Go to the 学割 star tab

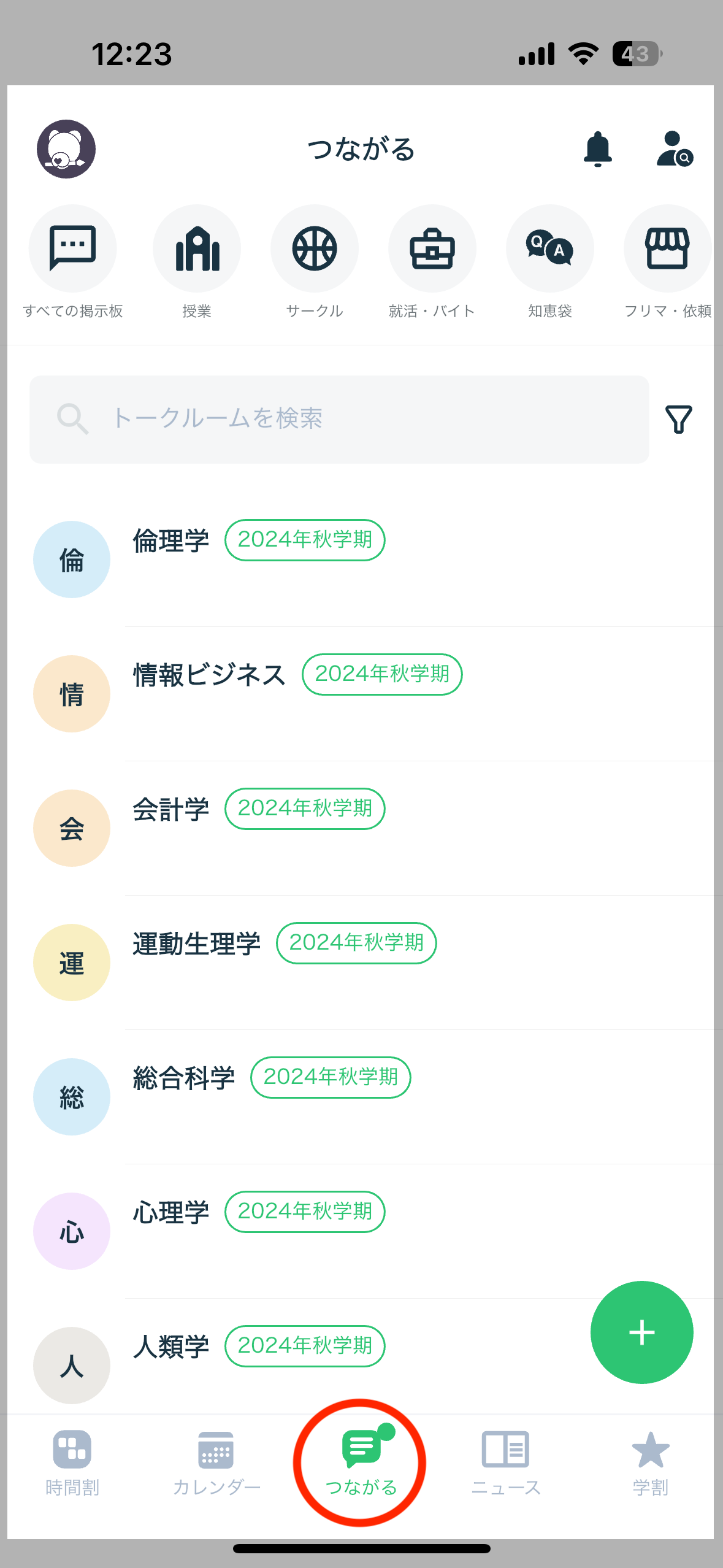click(651, 1464)
